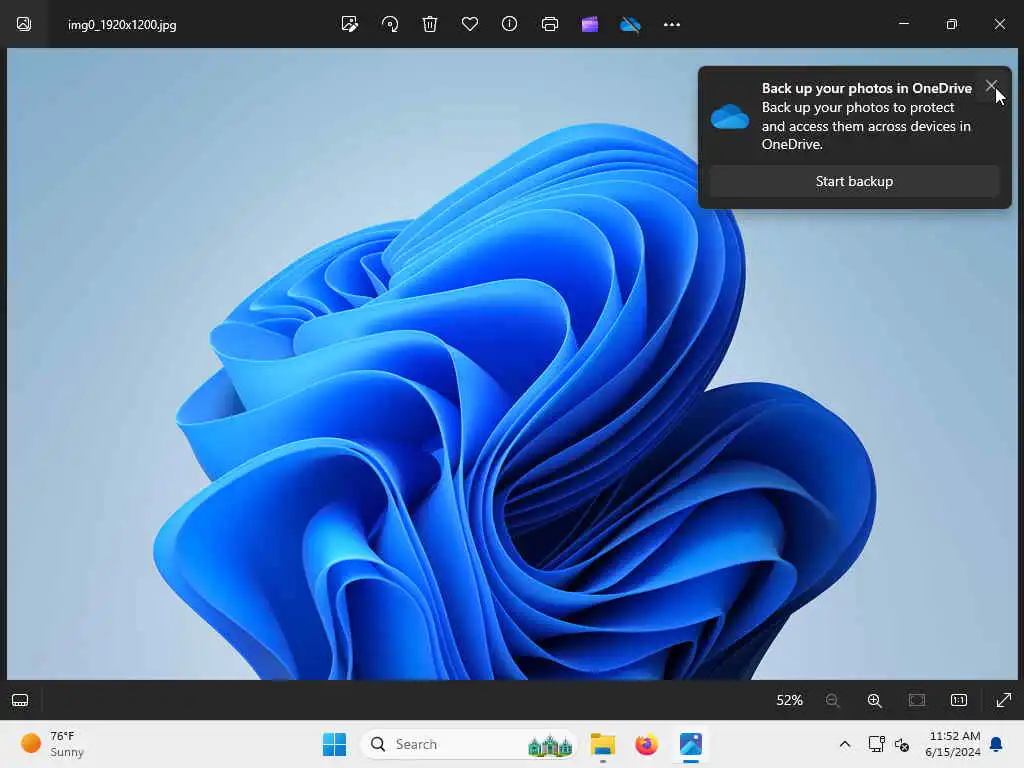1024x768 pixels.
Task: Click the Start backup button
Action: (x=854, y=182)
